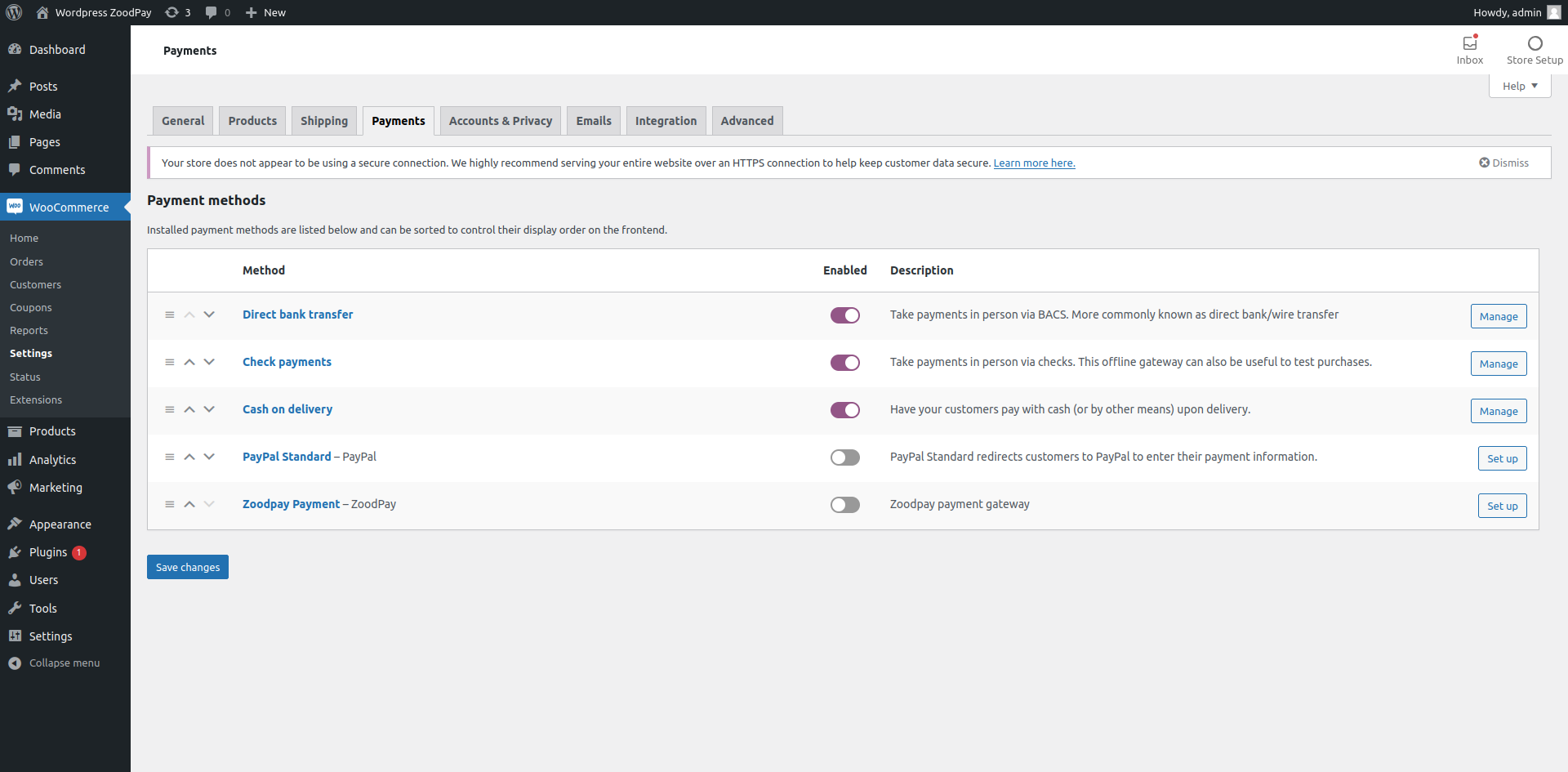The image size is (1568, 772).
Task: Move PayPal Standard up with the chevron
Action: tap(189, 457)
